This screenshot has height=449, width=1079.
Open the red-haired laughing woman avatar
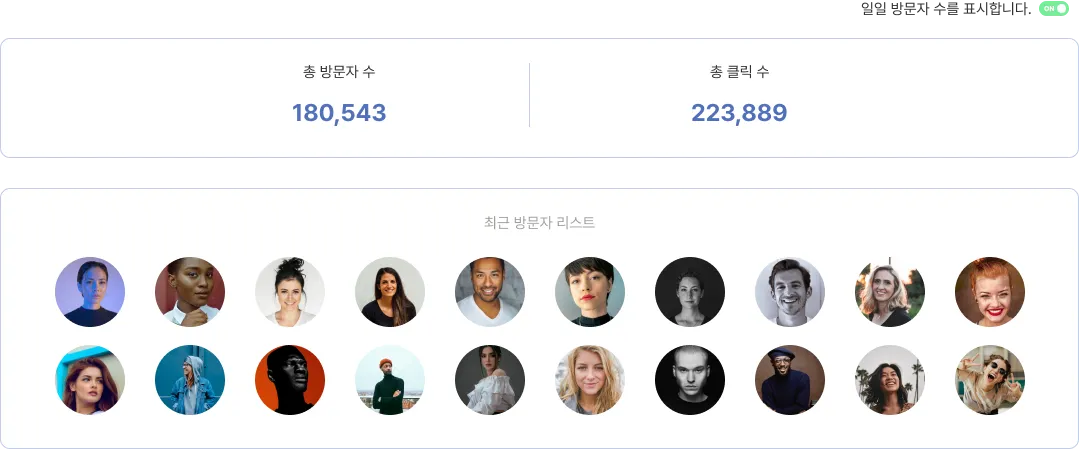(x=990, y=292)
